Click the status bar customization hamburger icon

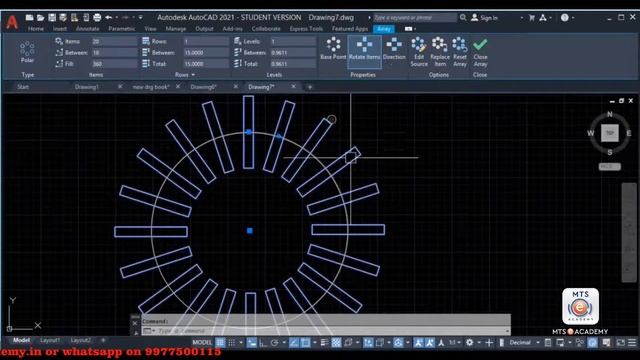[632, 342]
